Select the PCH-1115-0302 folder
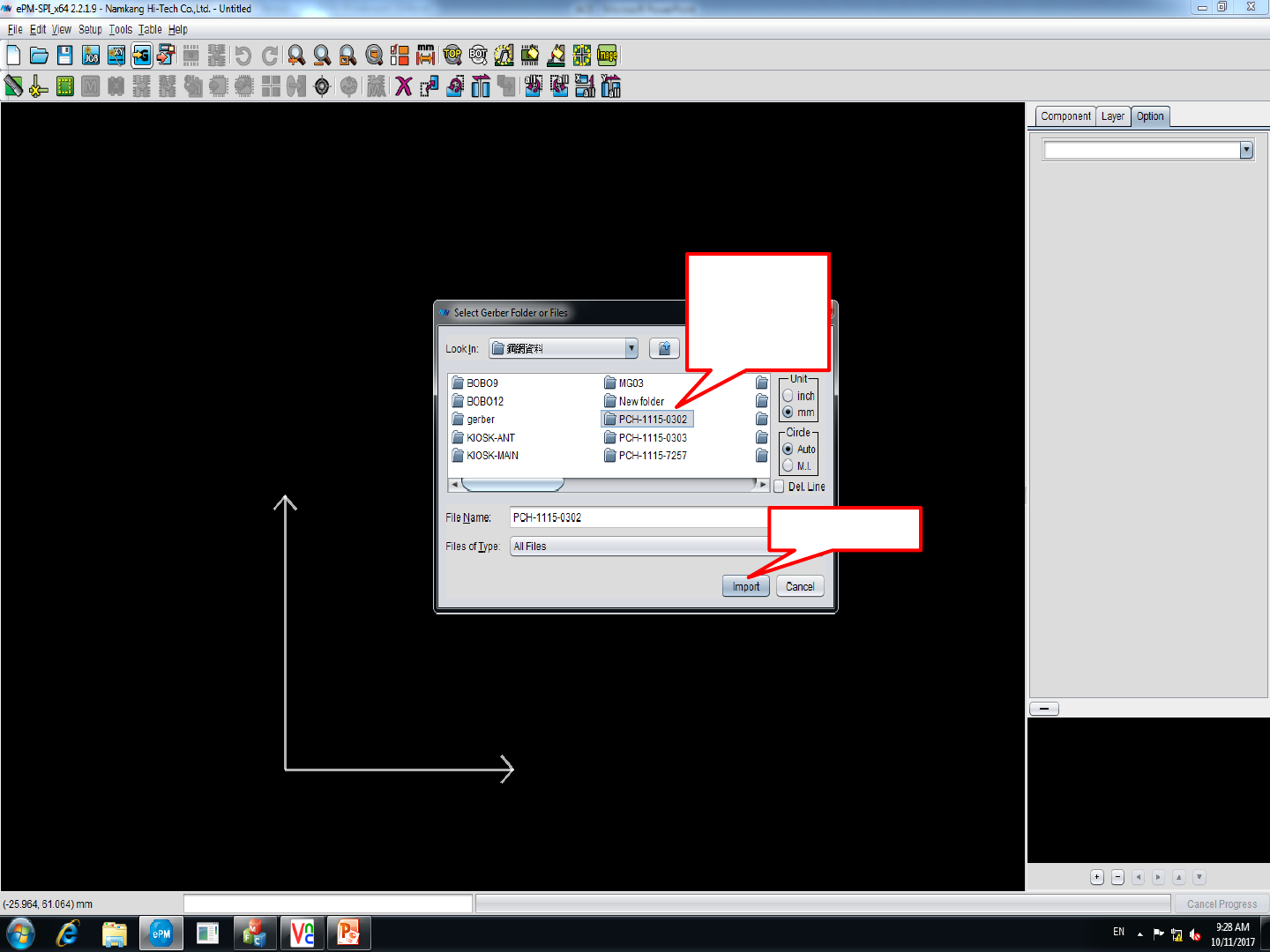 click(x=647, y=420)
